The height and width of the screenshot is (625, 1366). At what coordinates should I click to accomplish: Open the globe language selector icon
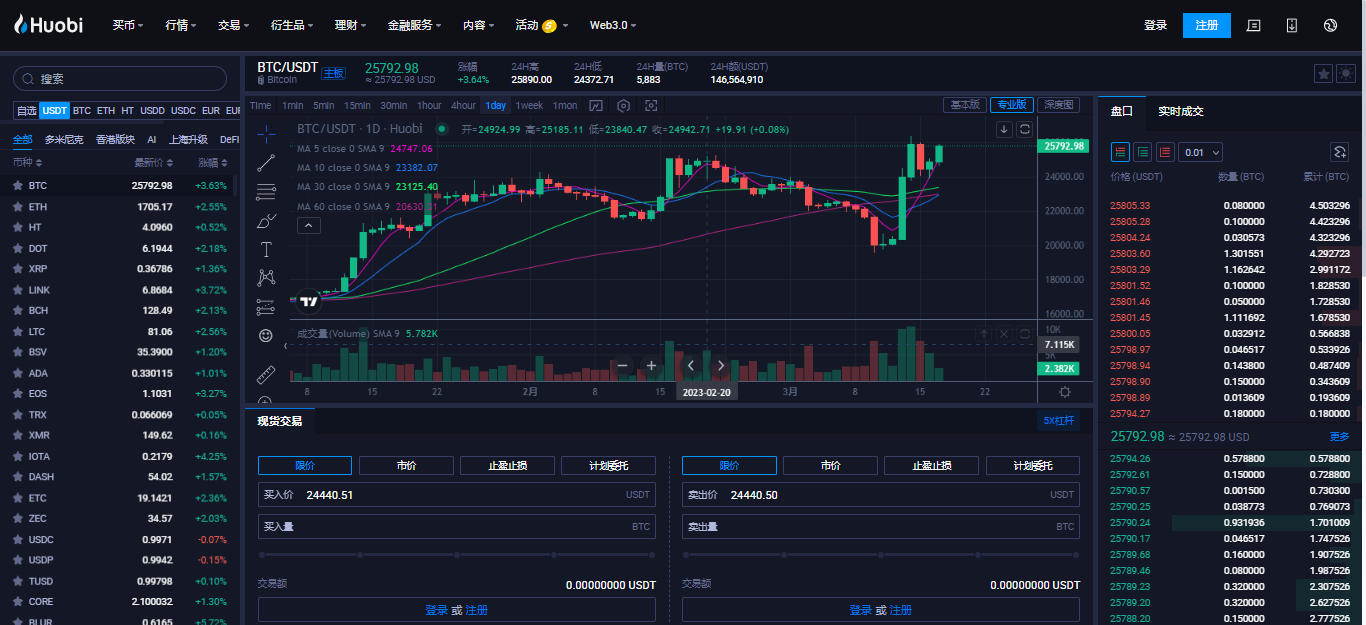[x=1330, y=25]
